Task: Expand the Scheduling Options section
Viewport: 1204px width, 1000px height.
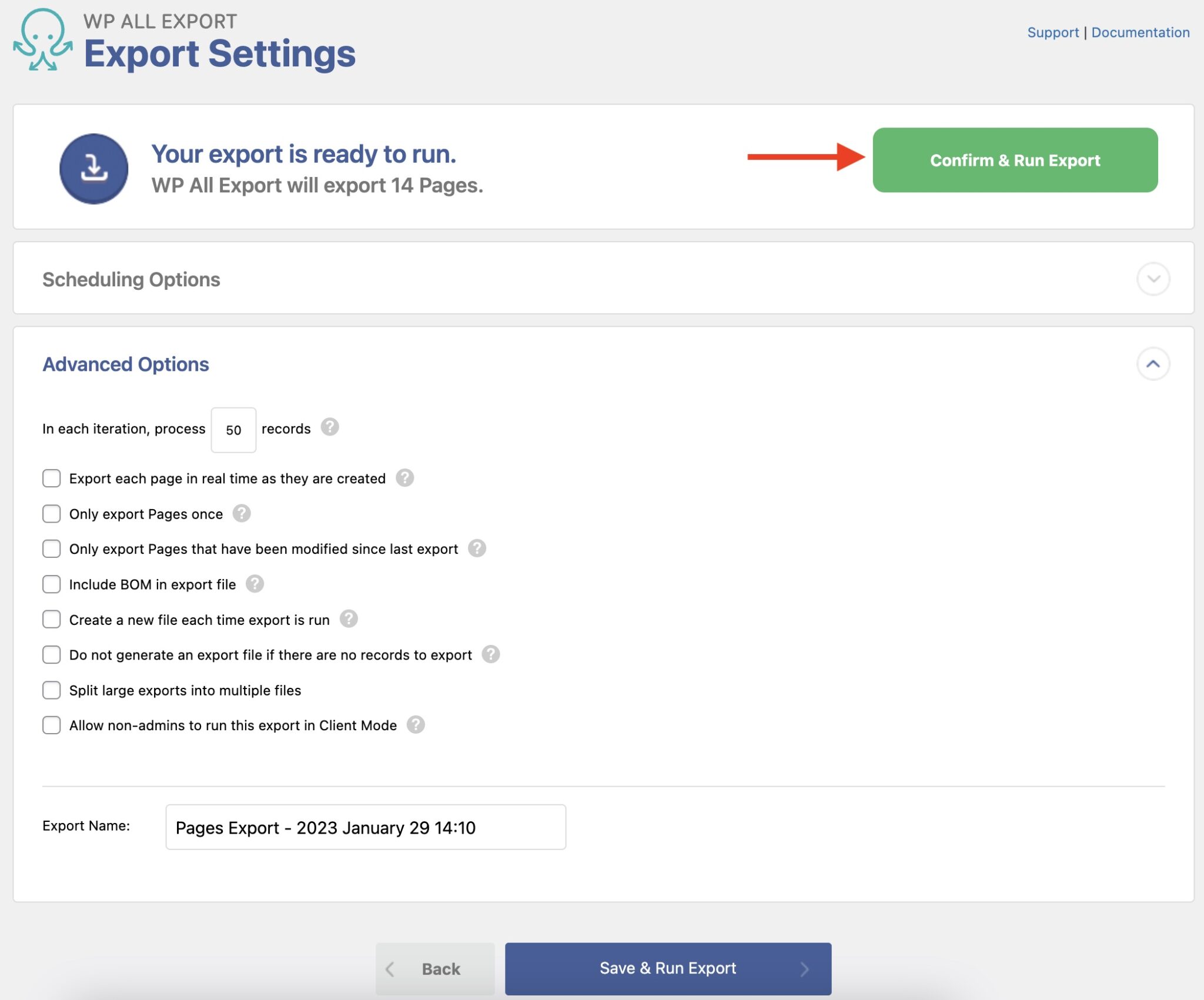Action: pos(1153,279)
